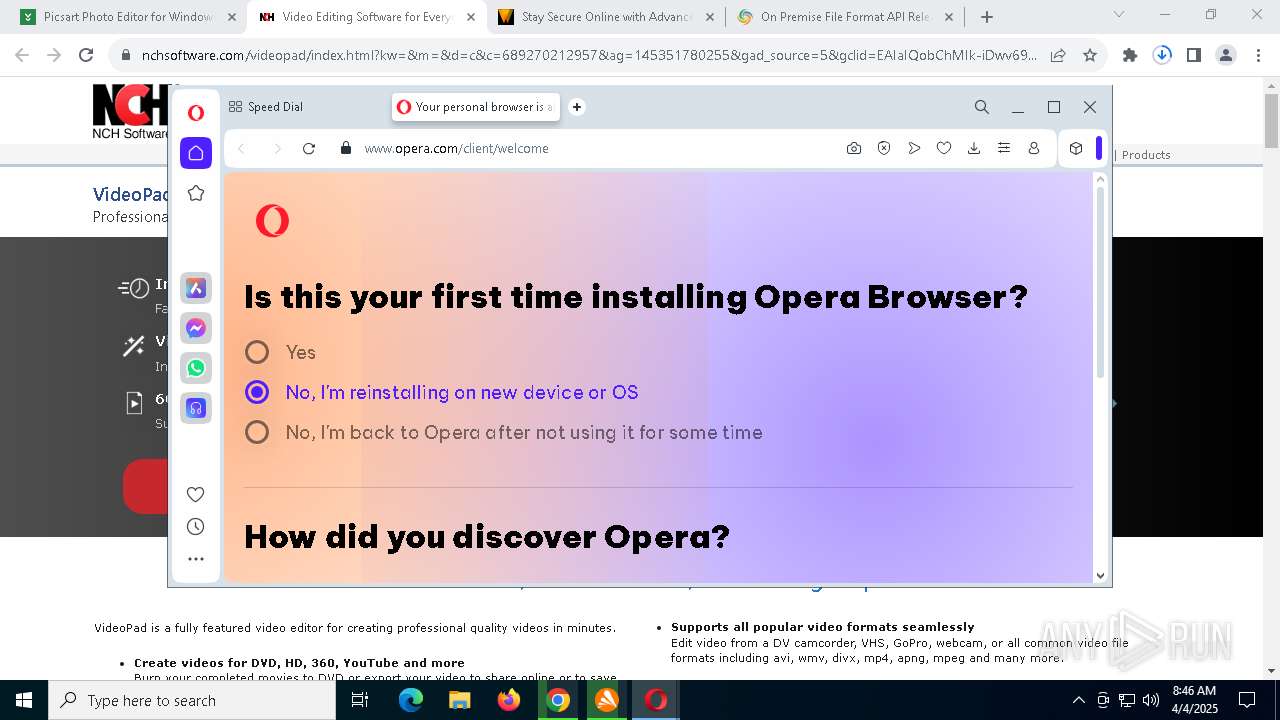1280x720 pixels.
Task: Click the Opera page scroll down arrow
Action: coord(1101,575)
